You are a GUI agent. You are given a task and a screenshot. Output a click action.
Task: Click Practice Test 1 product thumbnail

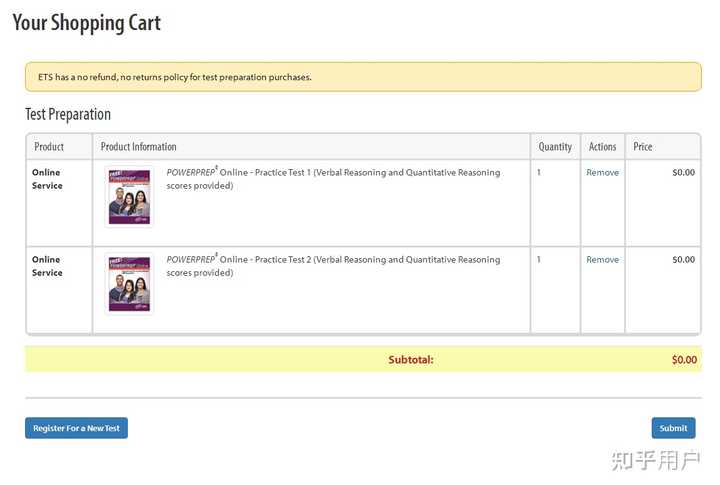[x=129, y=196]
